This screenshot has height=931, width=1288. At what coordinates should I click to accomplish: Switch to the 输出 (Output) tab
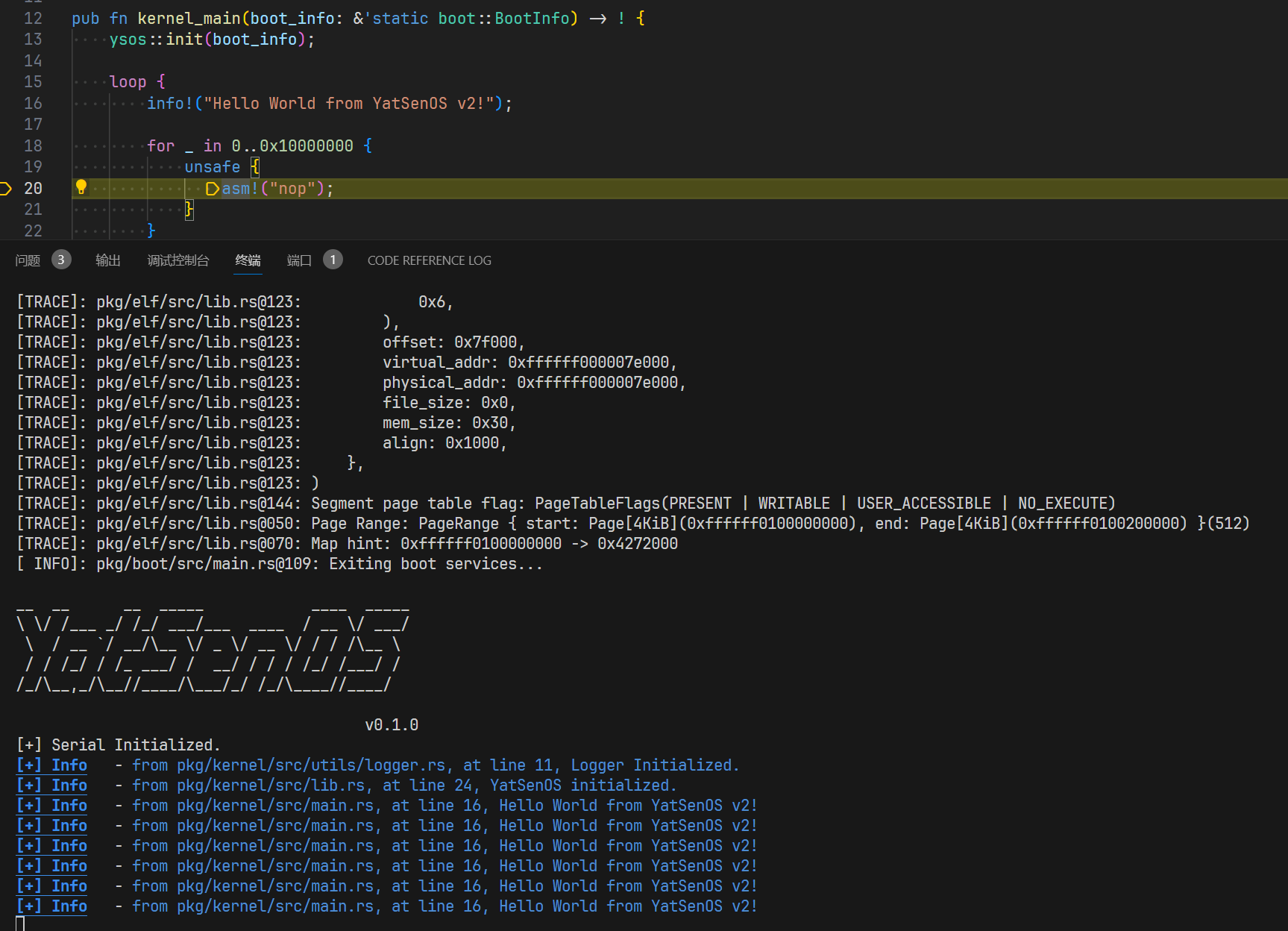pos(108,260)
